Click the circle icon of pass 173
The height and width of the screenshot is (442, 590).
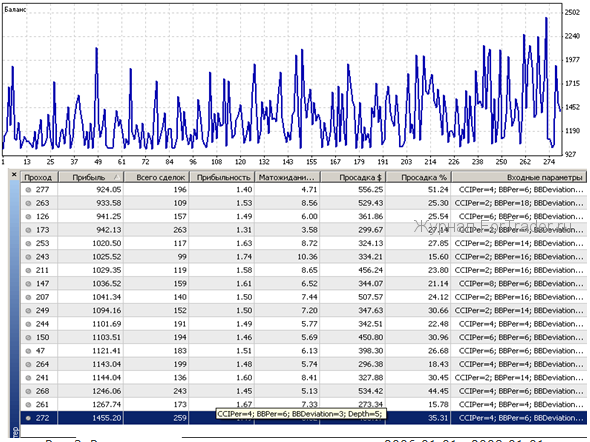click(28, 230)
